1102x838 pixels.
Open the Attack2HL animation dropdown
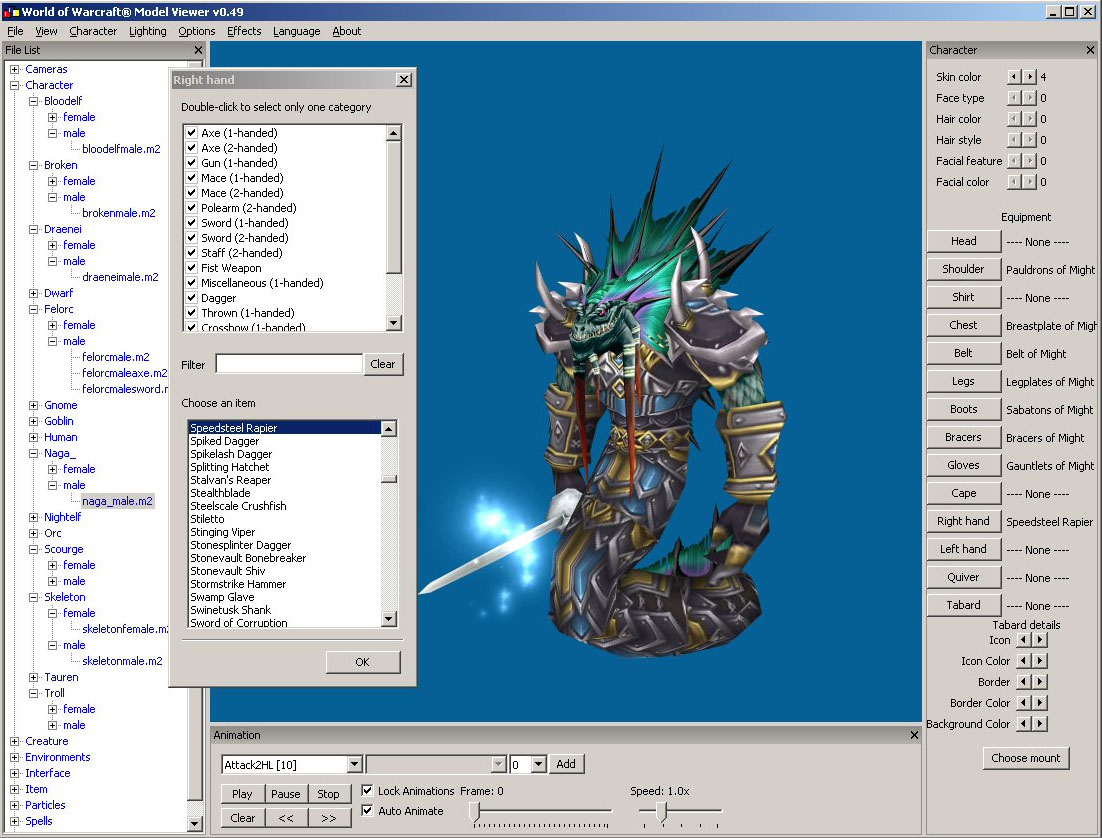(x=354, y=764)
